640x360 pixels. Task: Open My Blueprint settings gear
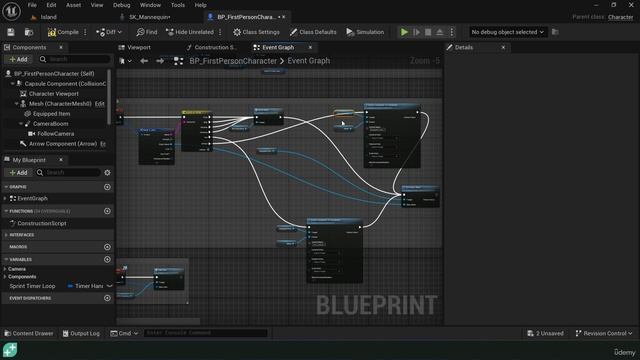point(107,173)
